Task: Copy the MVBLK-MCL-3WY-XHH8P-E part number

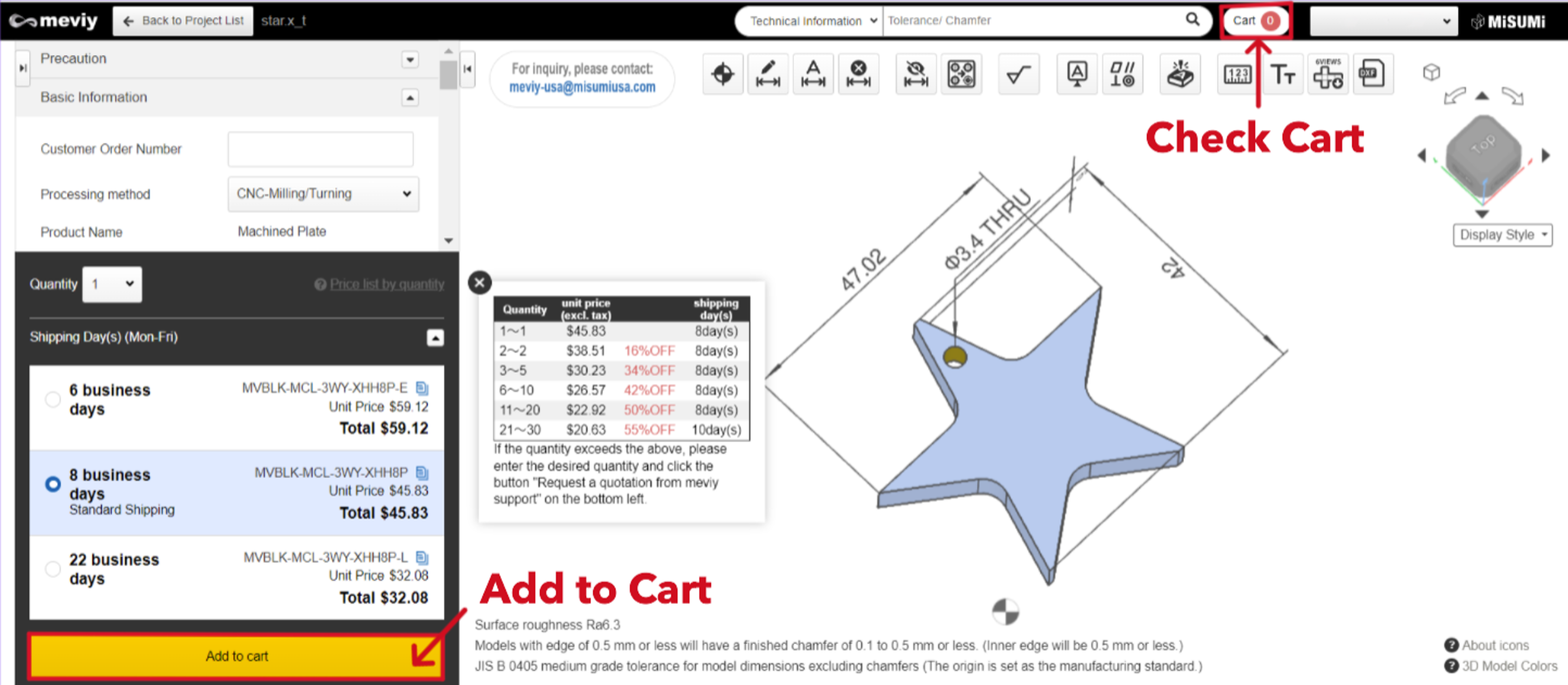Action: click(x=422, y=388)
